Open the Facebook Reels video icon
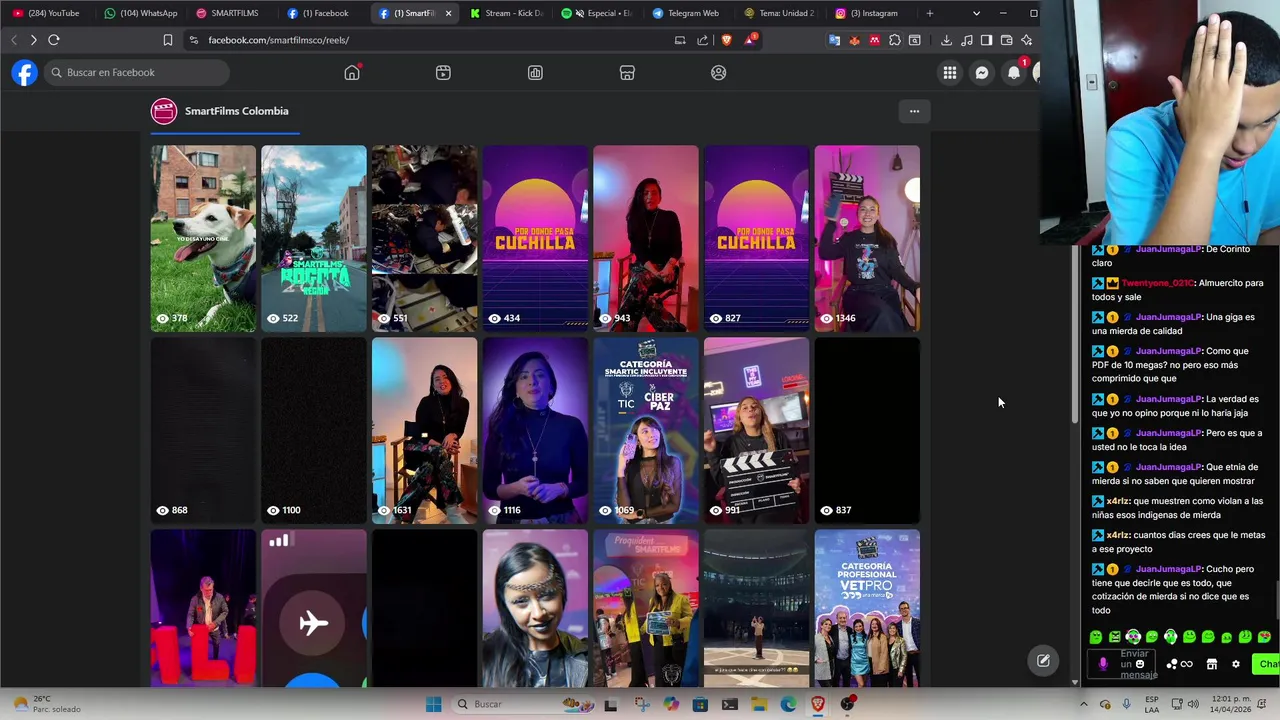 tap(443, 73)
